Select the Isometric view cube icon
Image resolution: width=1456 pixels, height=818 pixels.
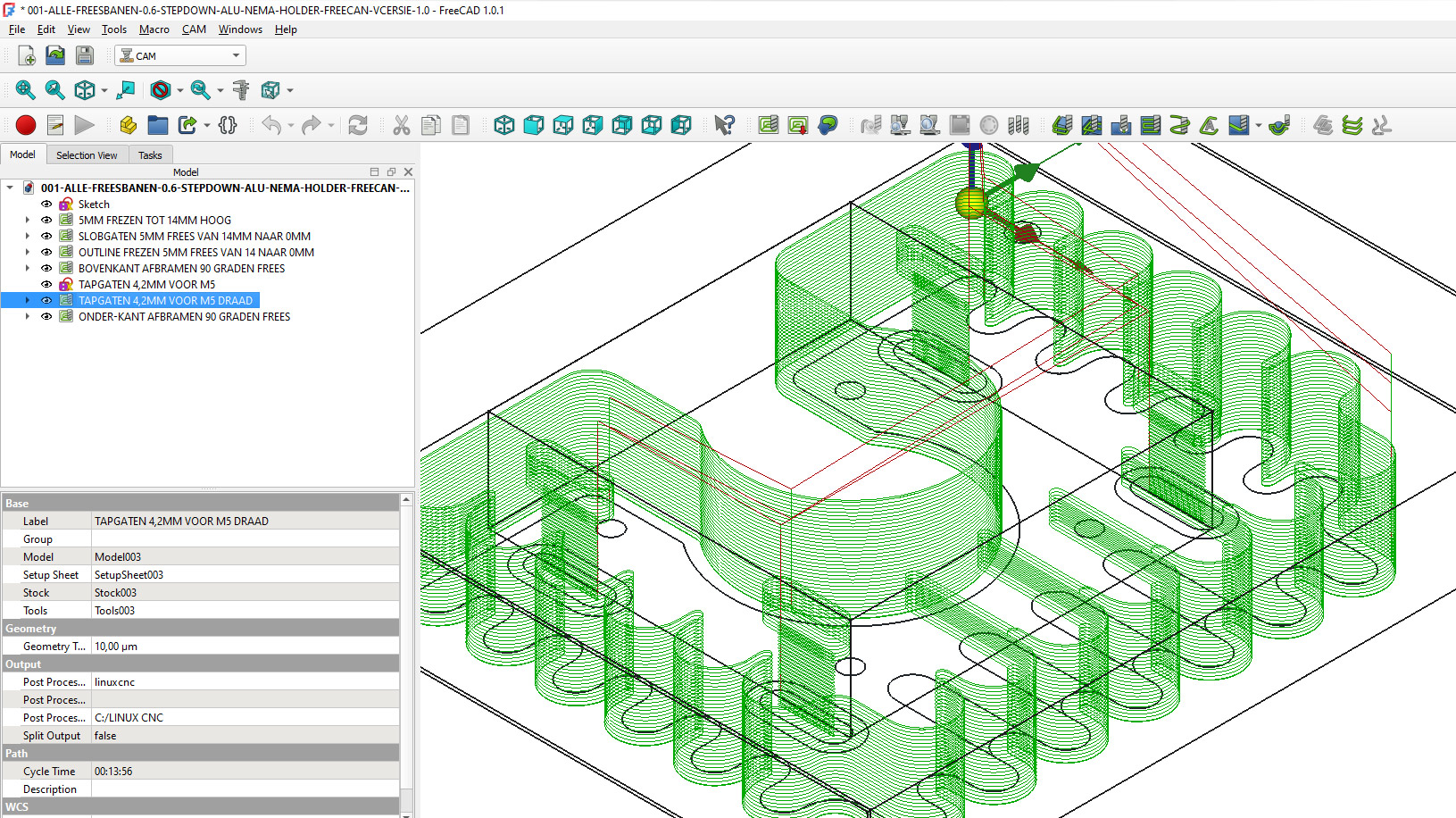(504, 126)
